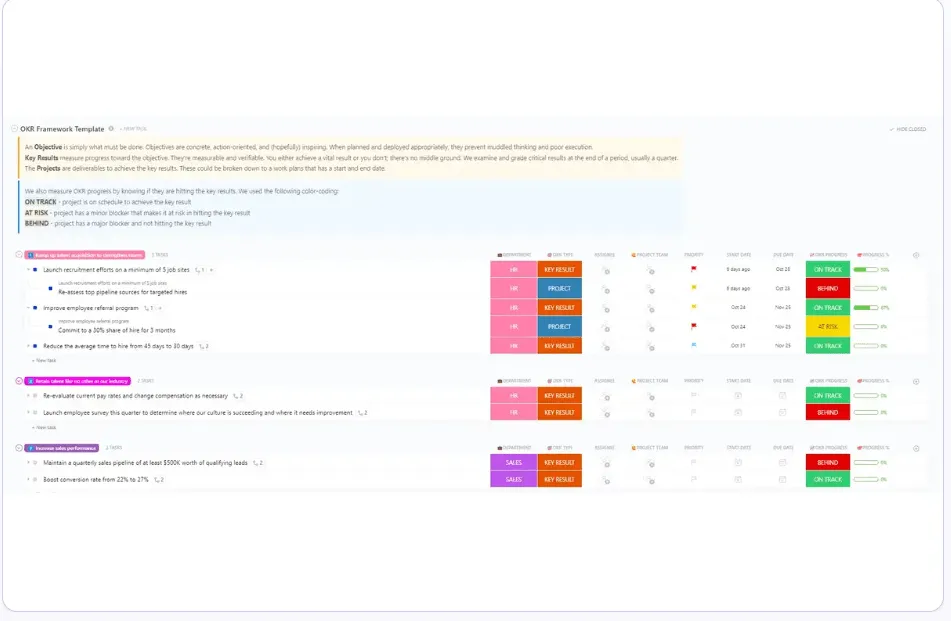The width and height of the screenshot is (951, 621).
Task: Collapse subtasks of Launch recruitment efforts task
Action: point(28,269)
